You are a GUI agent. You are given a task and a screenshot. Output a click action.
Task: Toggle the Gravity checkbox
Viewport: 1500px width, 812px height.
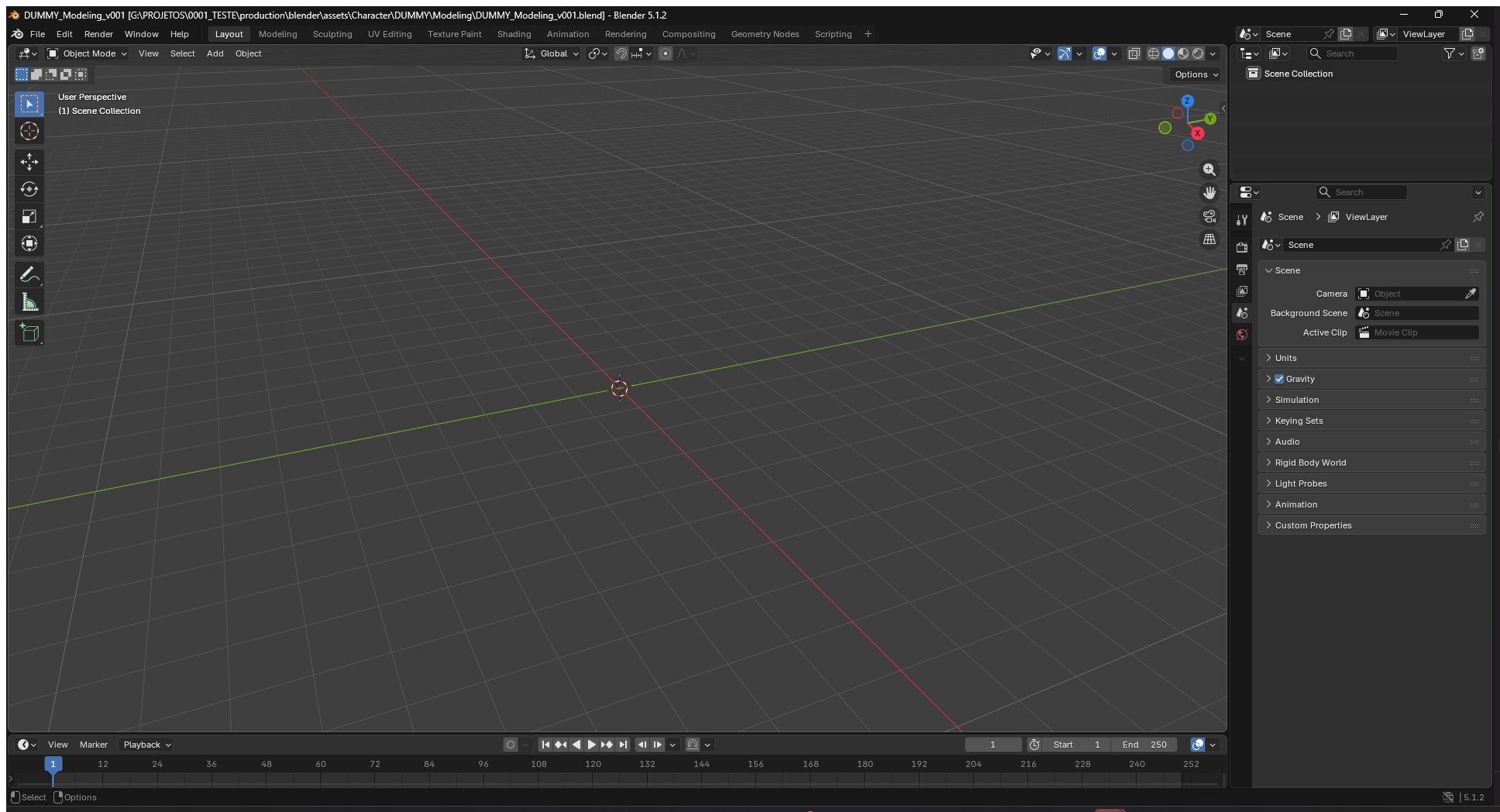pyautogui.click(x=1279, y=379)
